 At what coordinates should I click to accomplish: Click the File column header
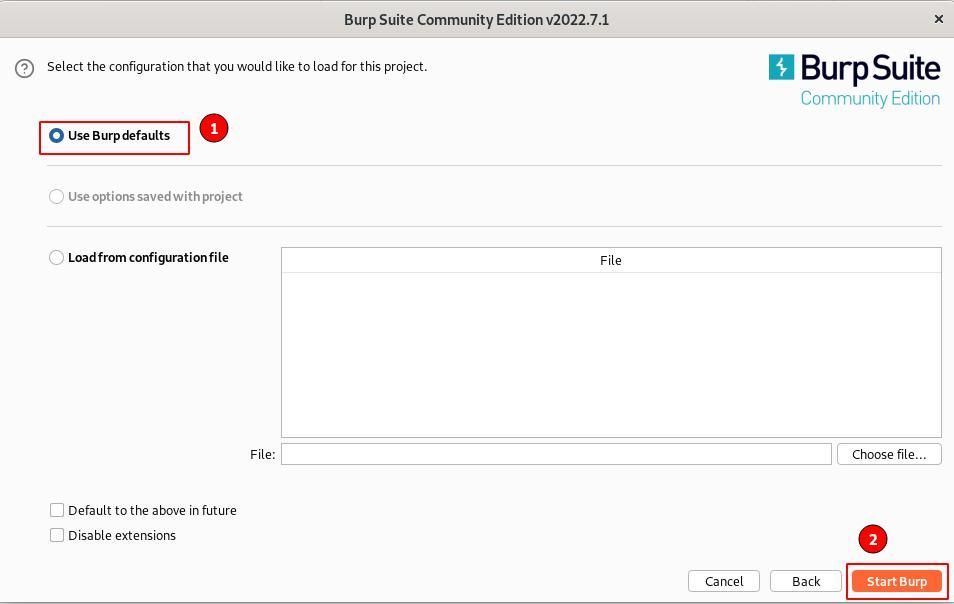click(x=611, y=260)
